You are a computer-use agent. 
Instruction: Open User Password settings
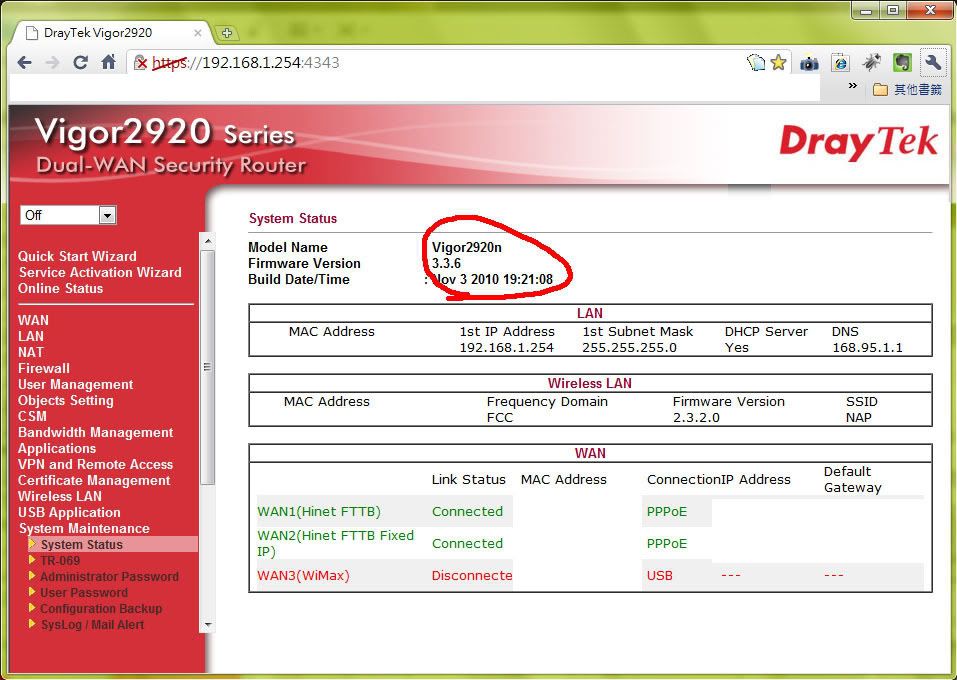pyautogui.click(x=84, y=592)
